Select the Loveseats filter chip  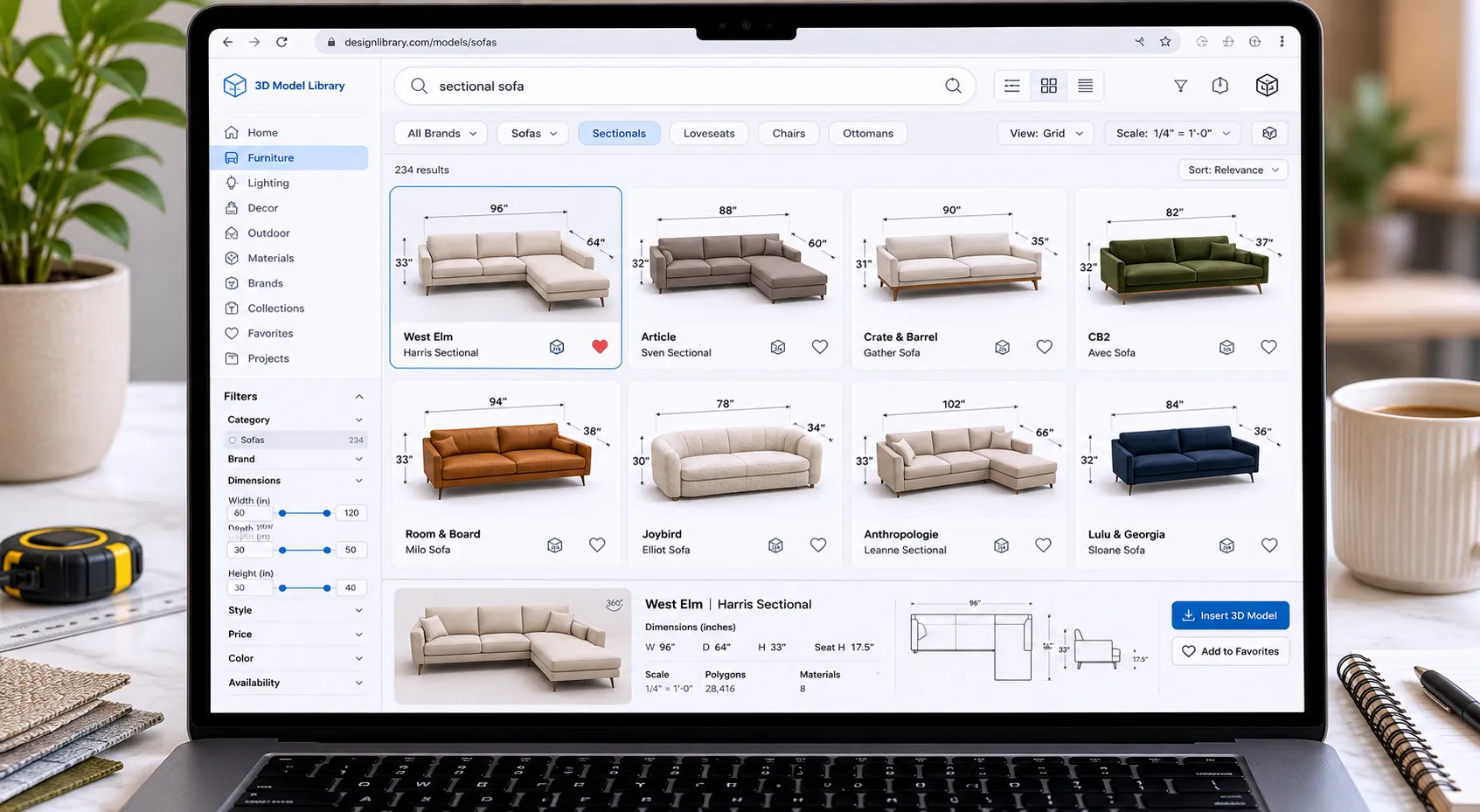709,133
